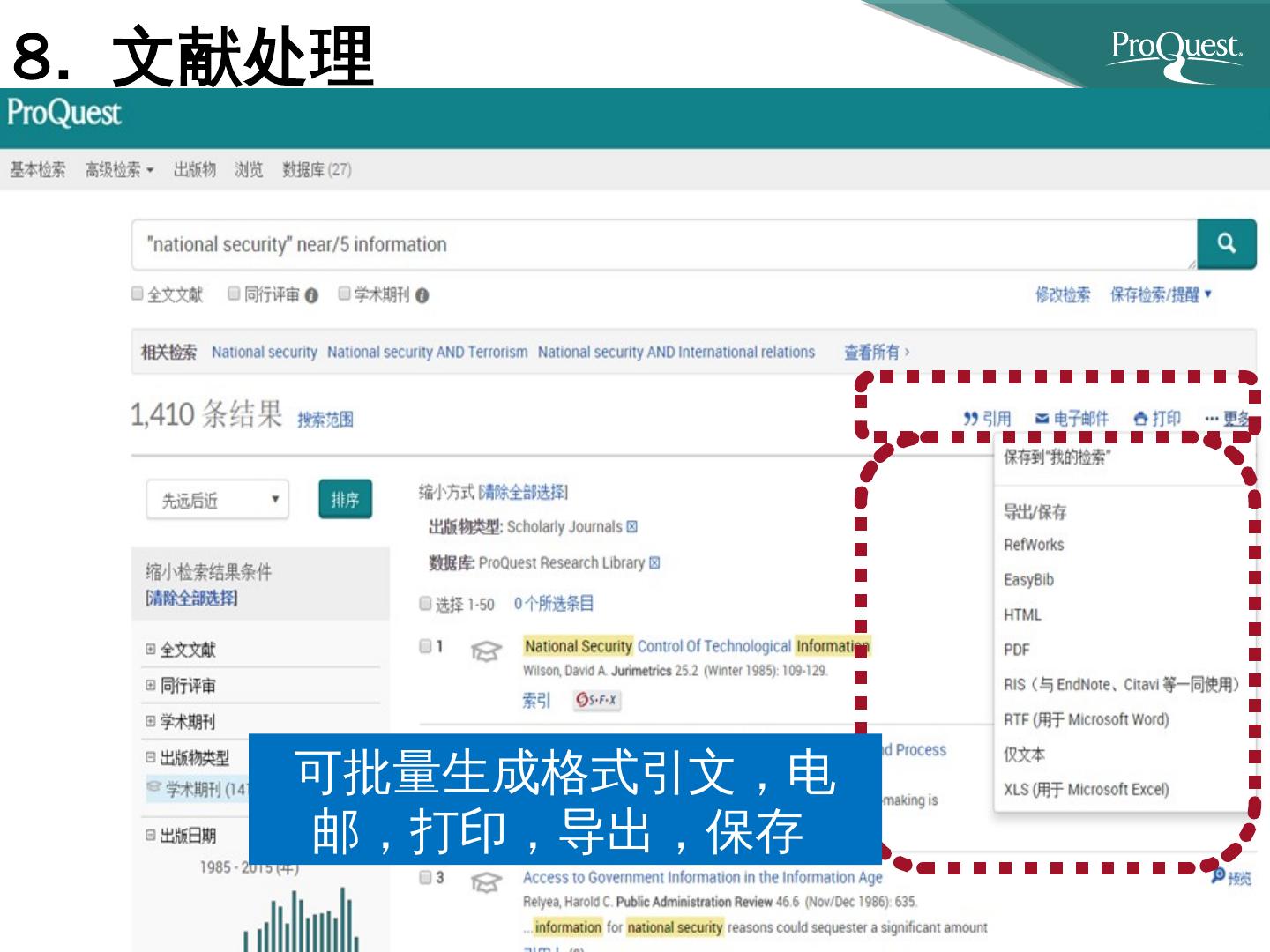Choose RIS (EndNote, Citavi) export option
1270x952 pixels.
tap(1122, 684)
